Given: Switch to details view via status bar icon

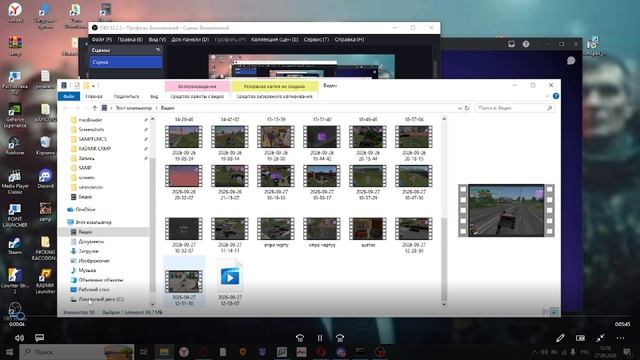Looking at the screenshot, I should (x=544, y=312).
